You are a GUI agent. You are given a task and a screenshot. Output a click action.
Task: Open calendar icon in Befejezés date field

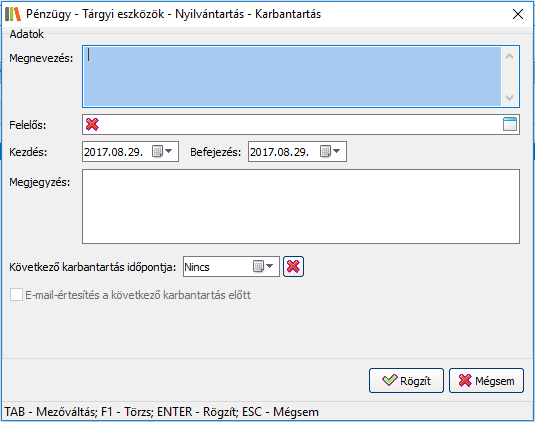(x=325, y=151)
